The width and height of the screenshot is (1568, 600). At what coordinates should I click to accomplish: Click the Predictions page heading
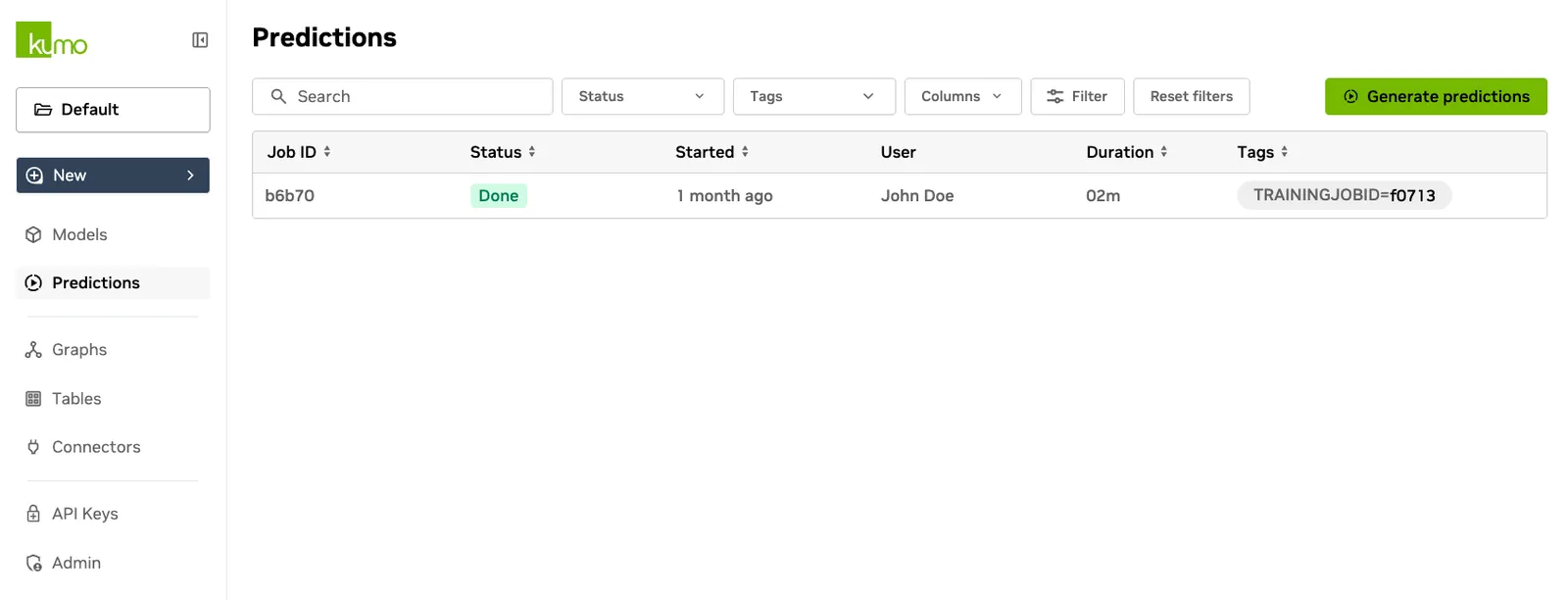(x=324, y=37)
